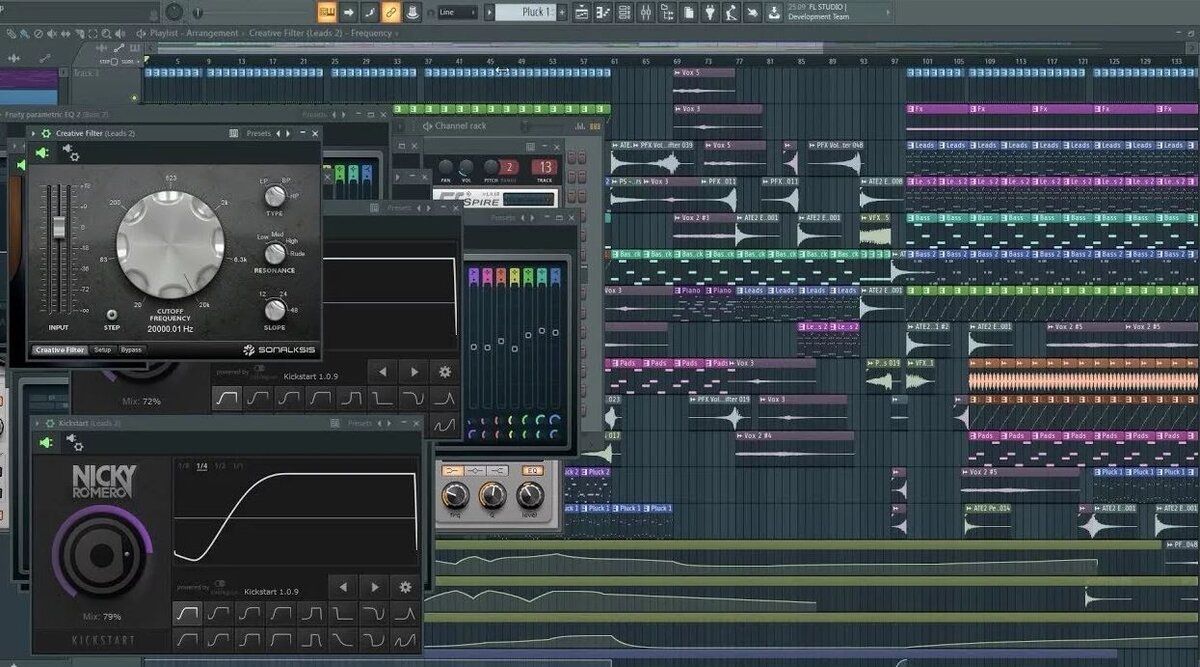Toggle Creative Filter green enable speaker
This screenshot has height=667, width=1200.
pyautogui.click(x=43, y=152)
